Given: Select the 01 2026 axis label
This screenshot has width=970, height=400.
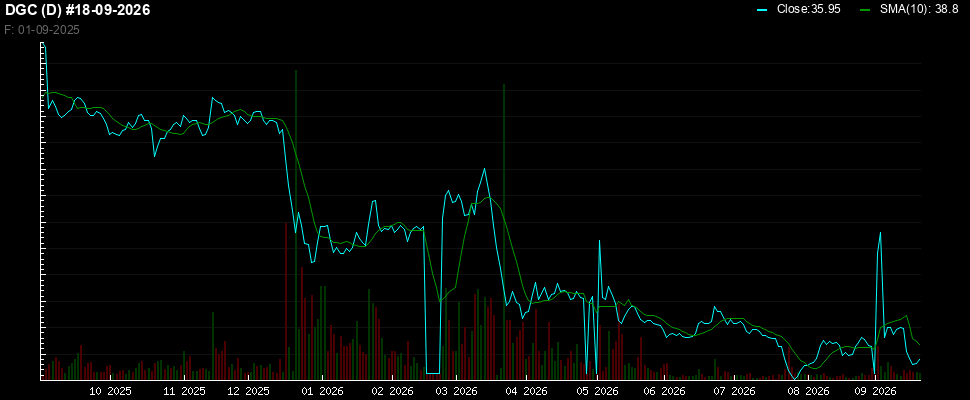Looking at the screenshot, I should [322, 391].
